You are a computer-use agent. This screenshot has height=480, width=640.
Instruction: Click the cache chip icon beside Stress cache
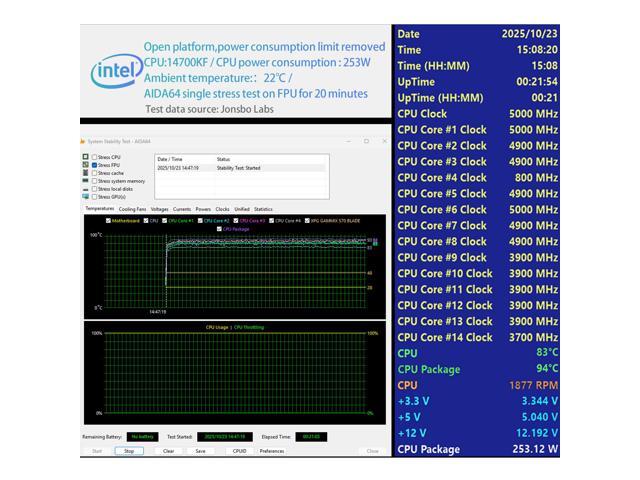point(85,173)
